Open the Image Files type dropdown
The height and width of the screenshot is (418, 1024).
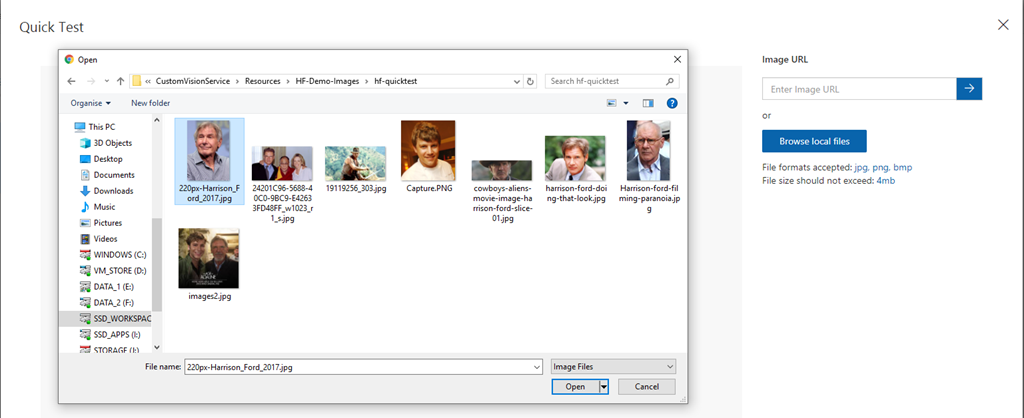click(x=613, y=367)
